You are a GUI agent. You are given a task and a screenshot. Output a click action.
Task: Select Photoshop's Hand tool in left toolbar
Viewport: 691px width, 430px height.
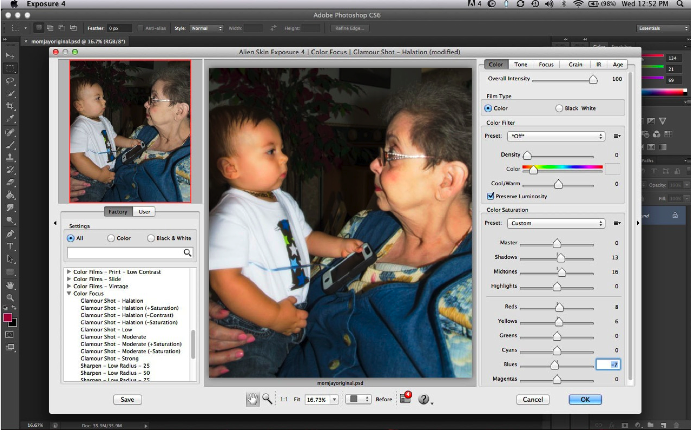pos(10,285)
